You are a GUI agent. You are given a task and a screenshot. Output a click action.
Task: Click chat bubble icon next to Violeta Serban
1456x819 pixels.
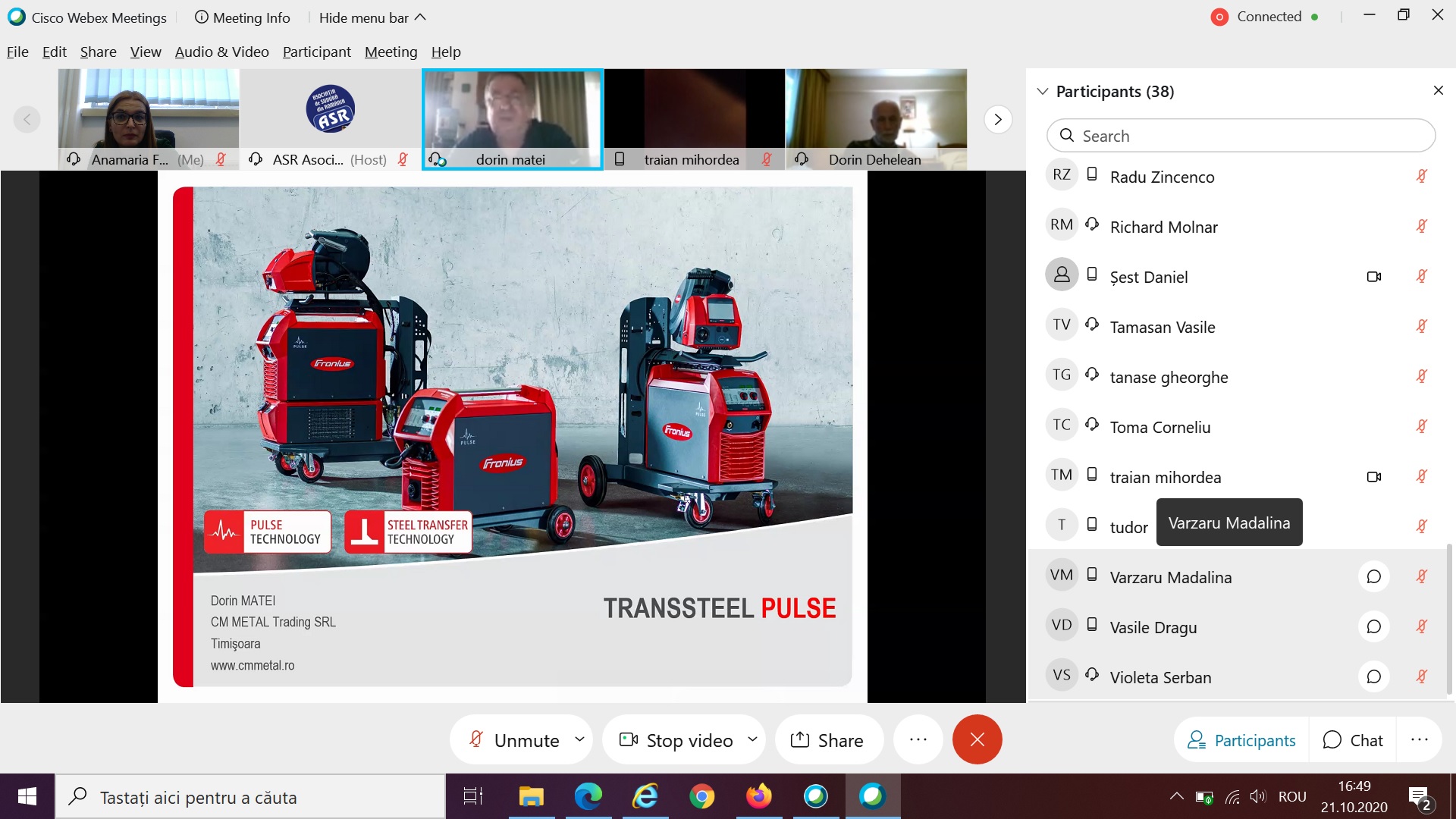(1373, 677)
